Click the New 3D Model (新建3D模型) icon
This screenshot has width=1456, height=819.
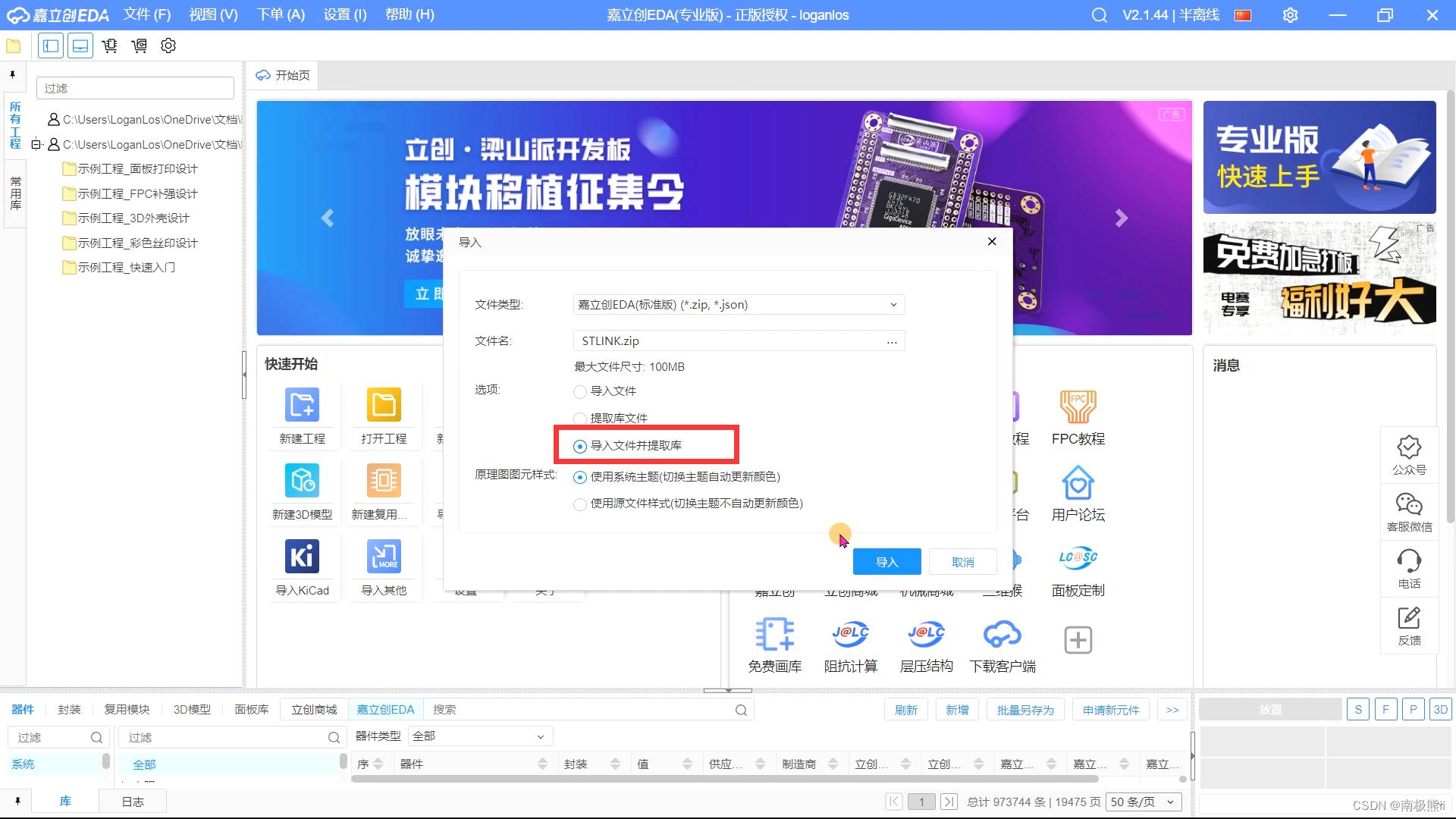tap(302, 481)
